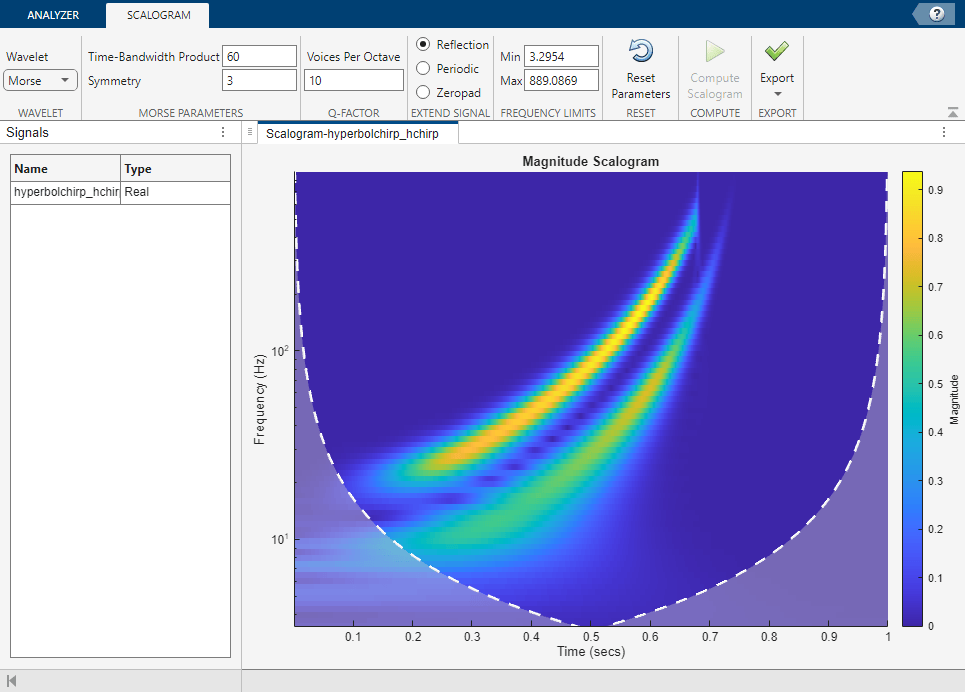Click the Reset Parameters icon
The width and height of the screenshot is (965, 692).
tap(641, 51)
